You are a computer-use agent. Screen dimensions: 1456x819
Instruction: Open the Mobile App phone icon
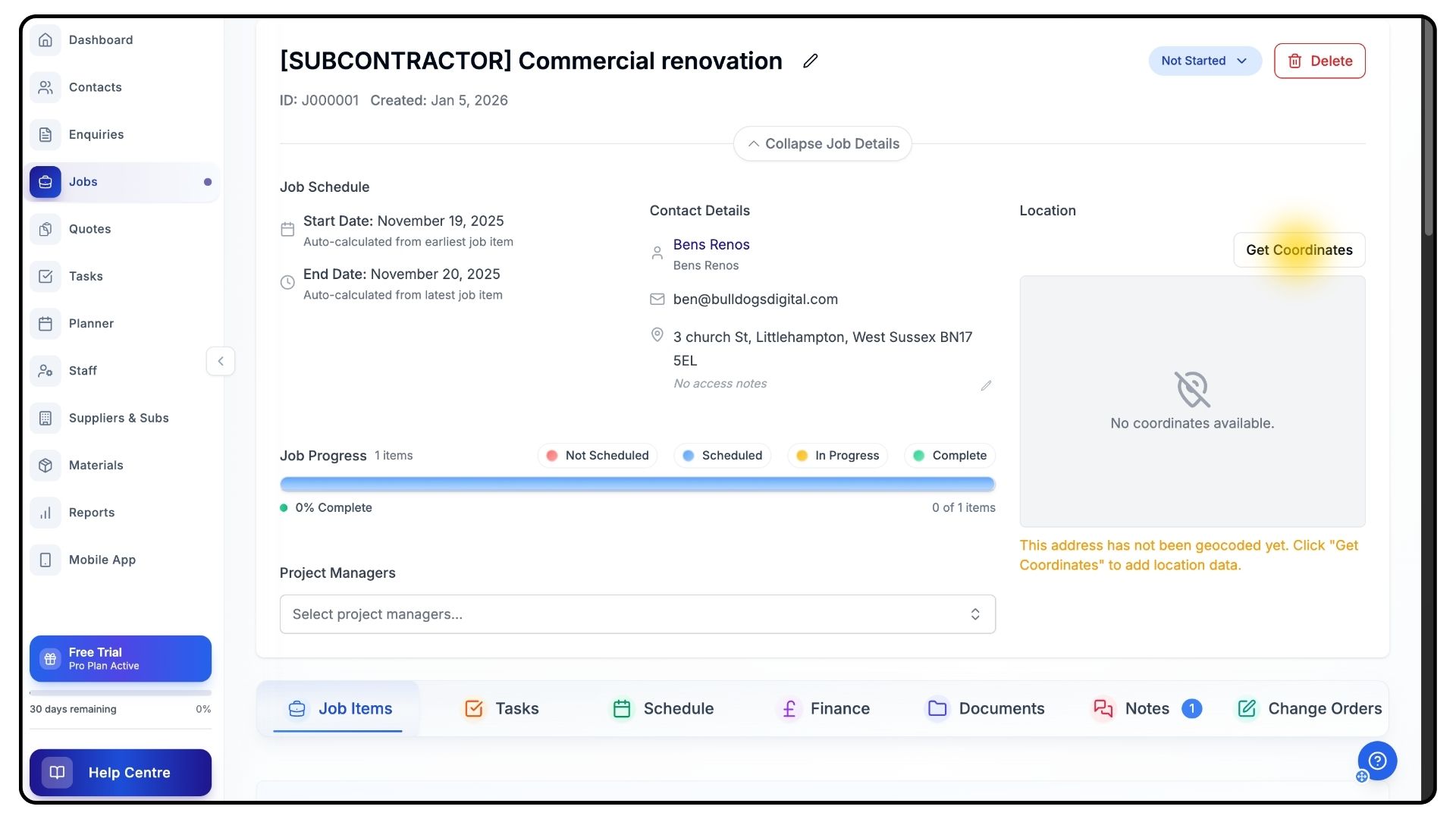pos(45,560)
